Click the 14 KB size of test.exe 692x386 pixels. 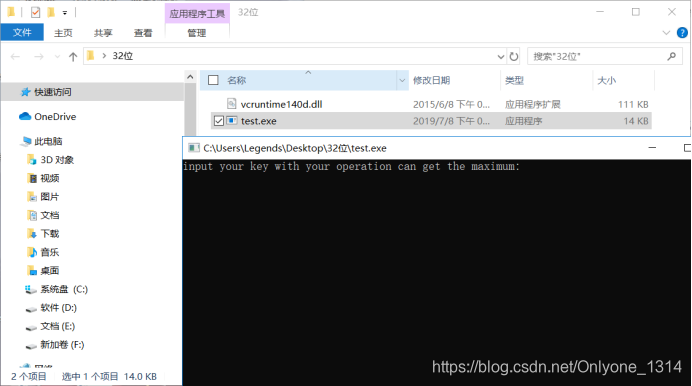coord(636,121)
